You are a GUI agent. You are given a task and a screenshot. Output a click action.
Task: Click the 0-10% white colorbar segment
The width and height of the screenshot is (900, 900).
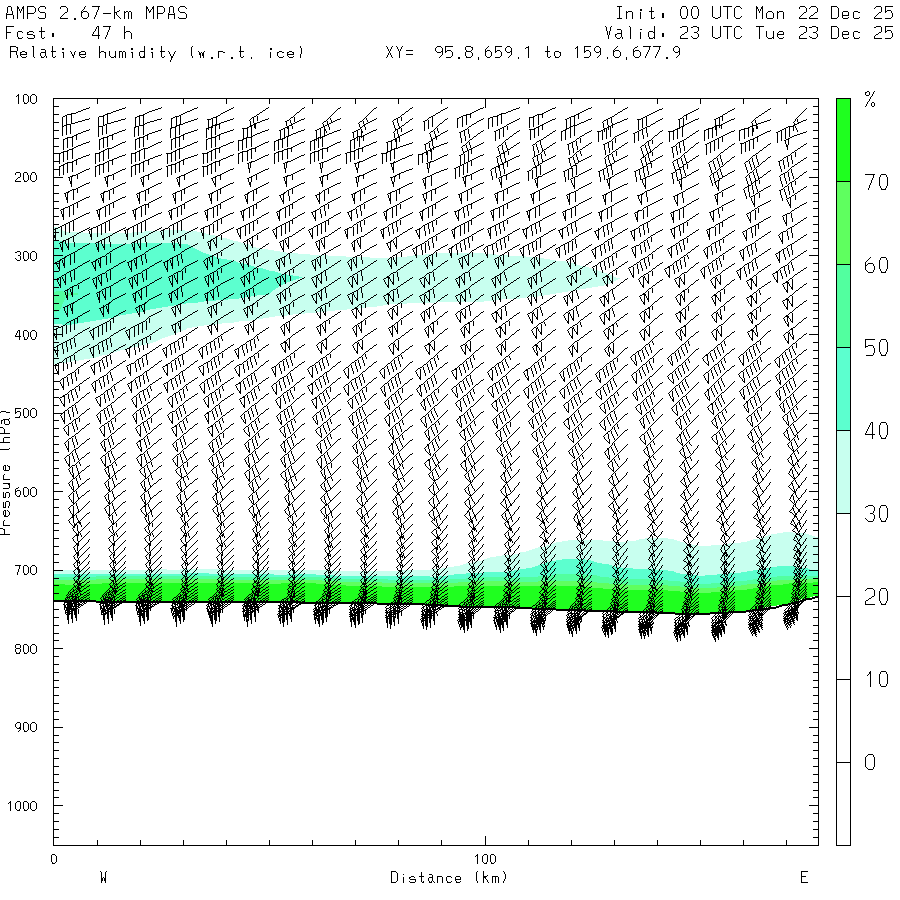[x=843, y=721]
